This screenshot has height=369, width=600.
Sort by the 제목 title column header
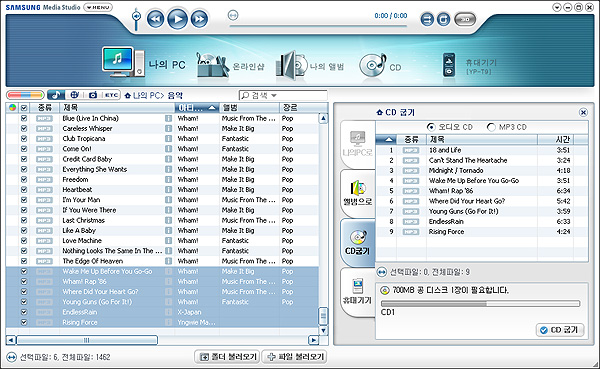(117, 108)
